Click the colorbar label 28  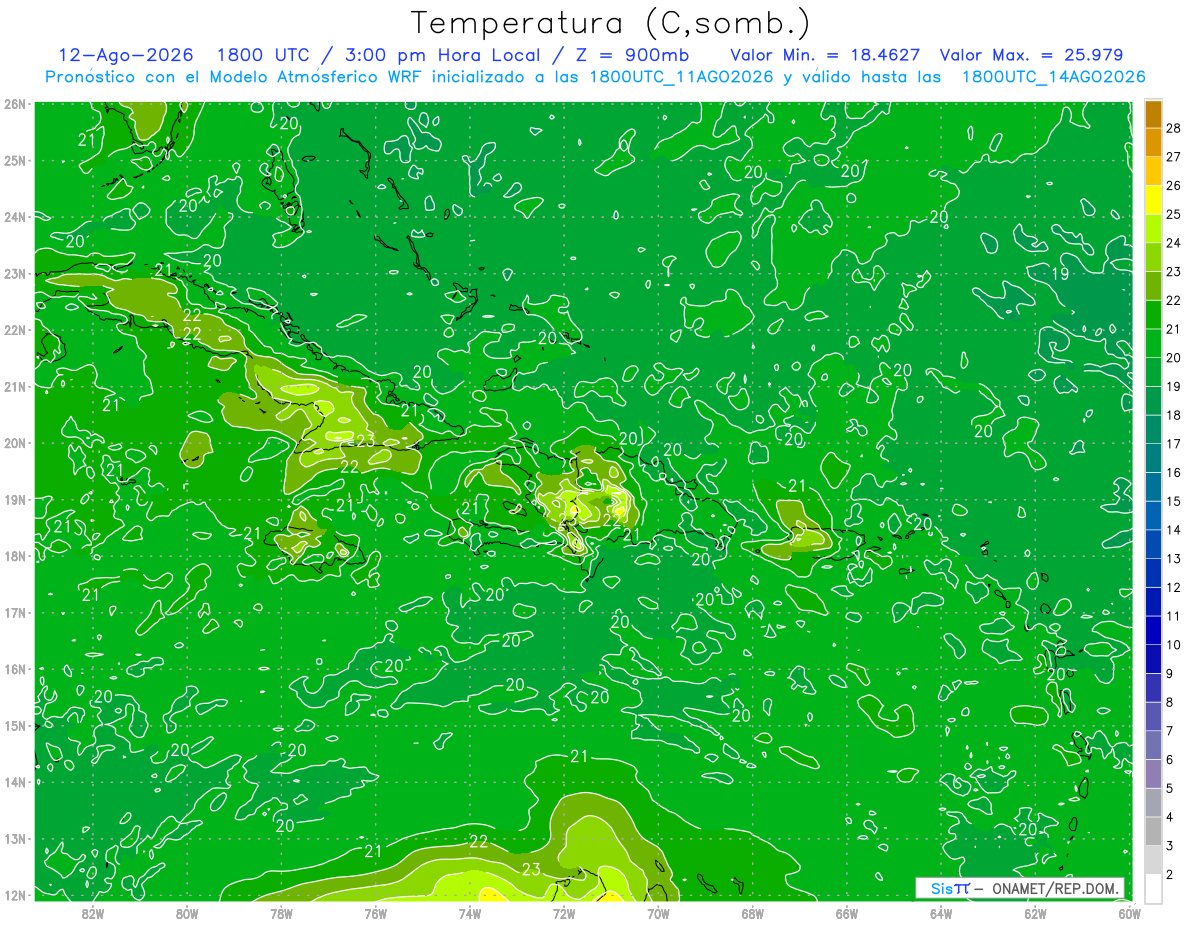[1173, 128]
